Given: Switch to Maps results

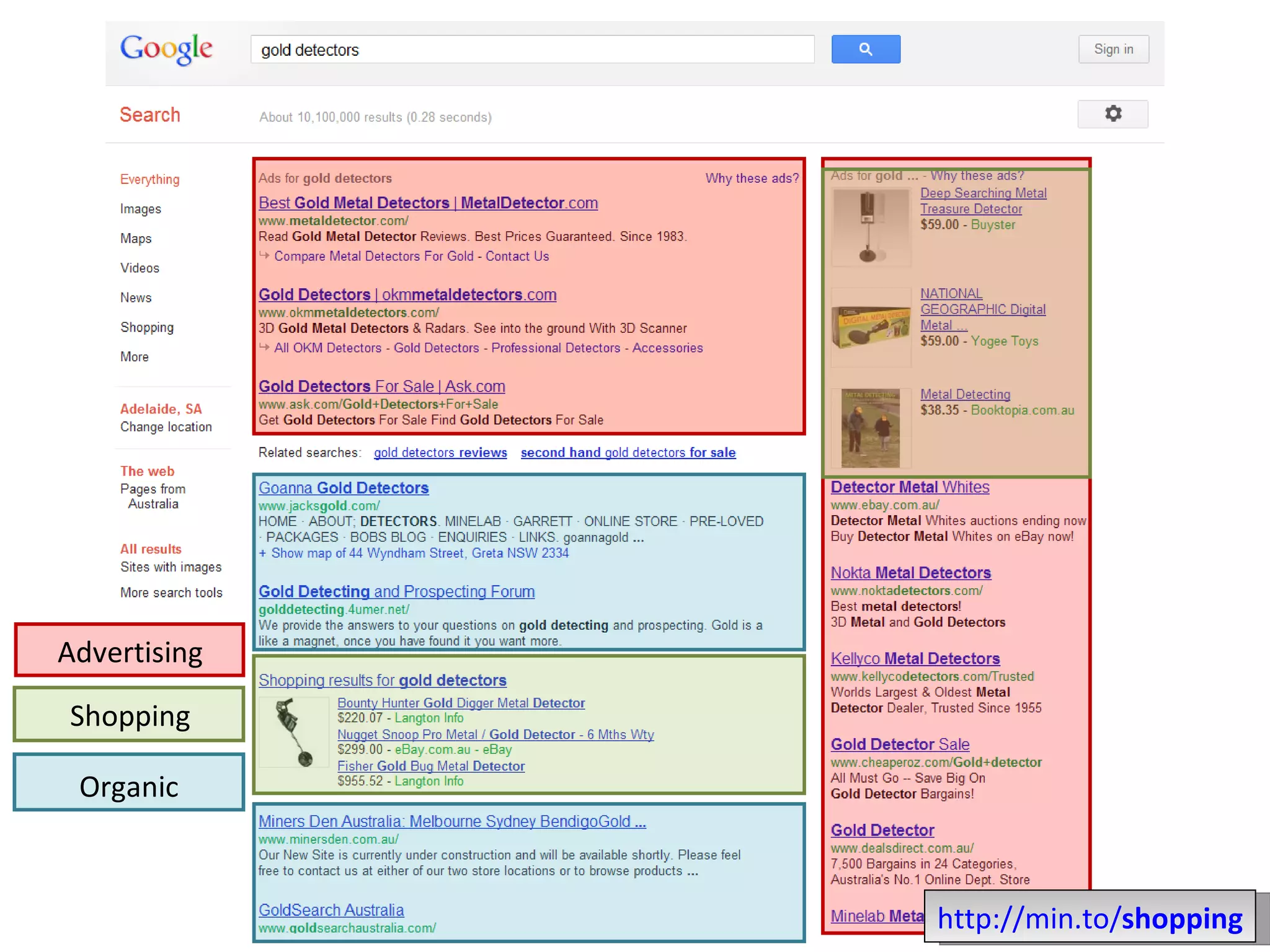Looking at the screenshot, I should [136, 239].
